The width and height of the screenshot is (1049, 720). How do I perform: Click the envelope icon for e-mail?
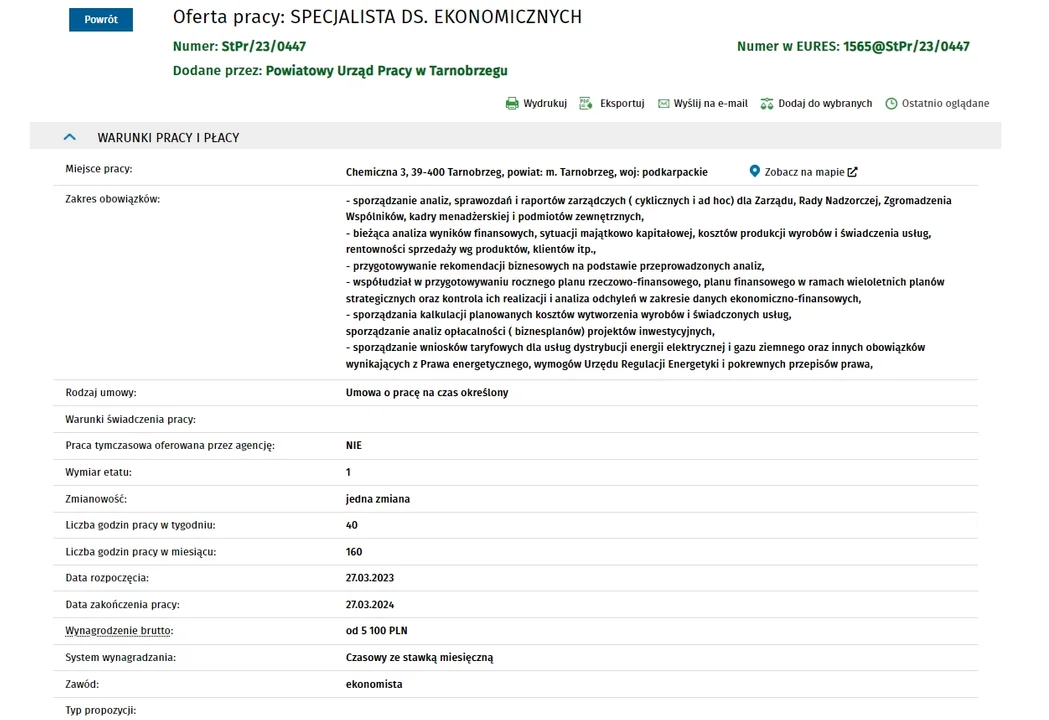coord(664,103)
